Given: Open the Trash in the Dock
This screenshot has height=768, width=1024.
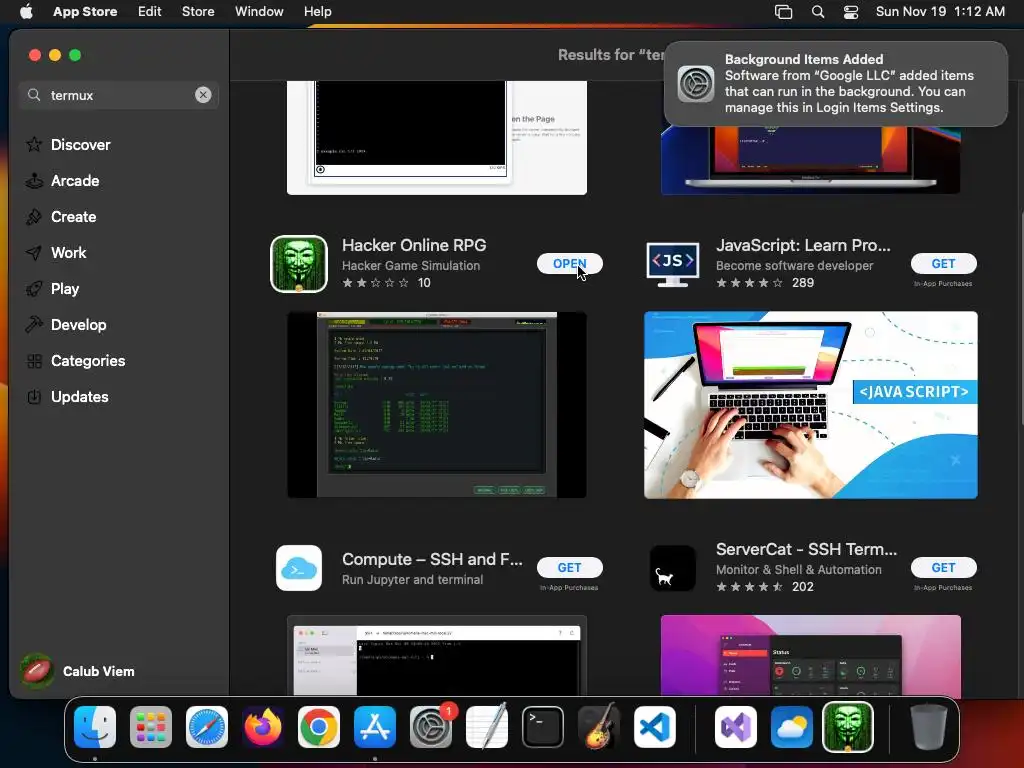Looking at the screenshot, I should (929, 726).
